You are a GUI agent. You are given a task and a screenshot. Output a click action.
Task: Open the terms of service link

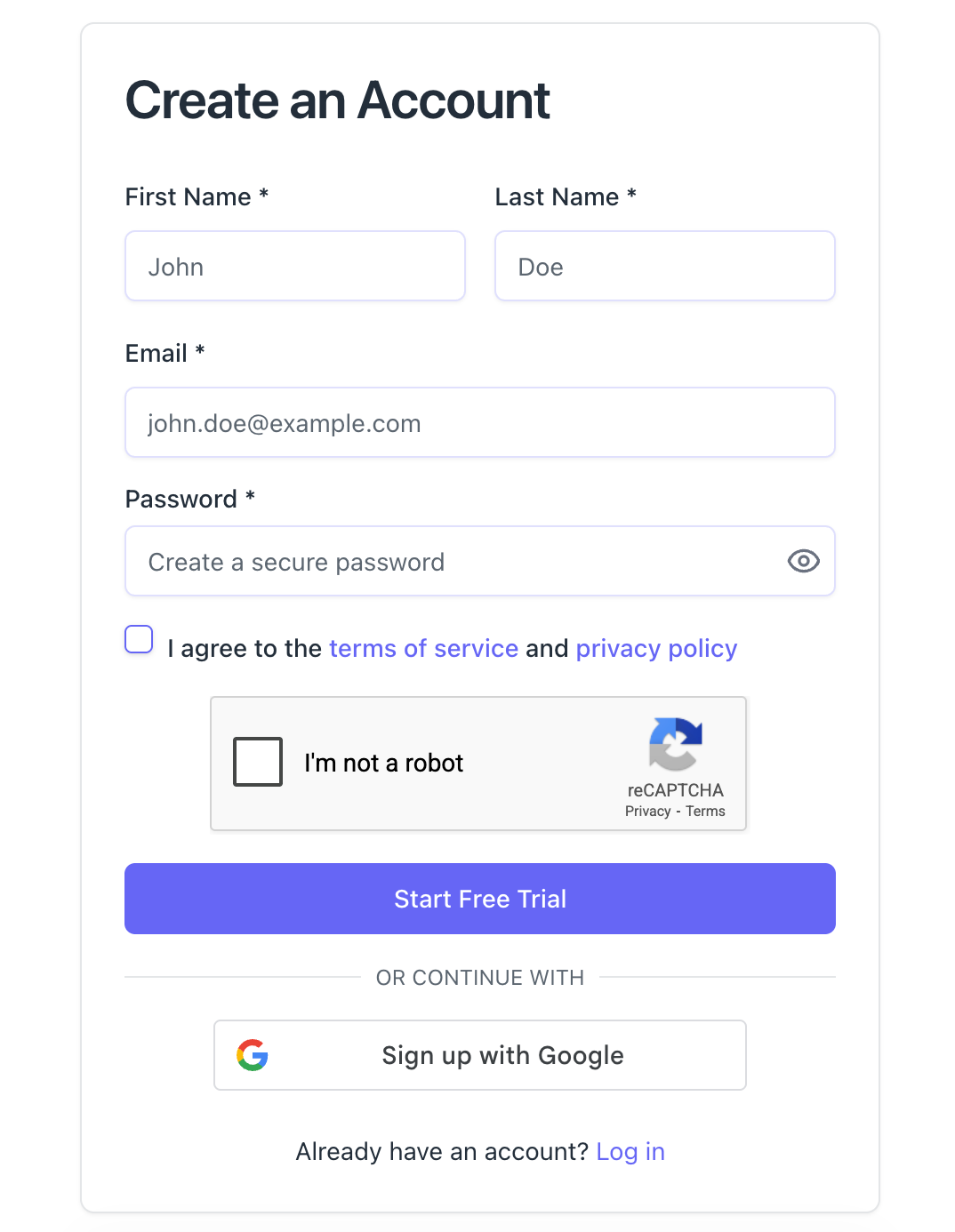pos(423,649)
